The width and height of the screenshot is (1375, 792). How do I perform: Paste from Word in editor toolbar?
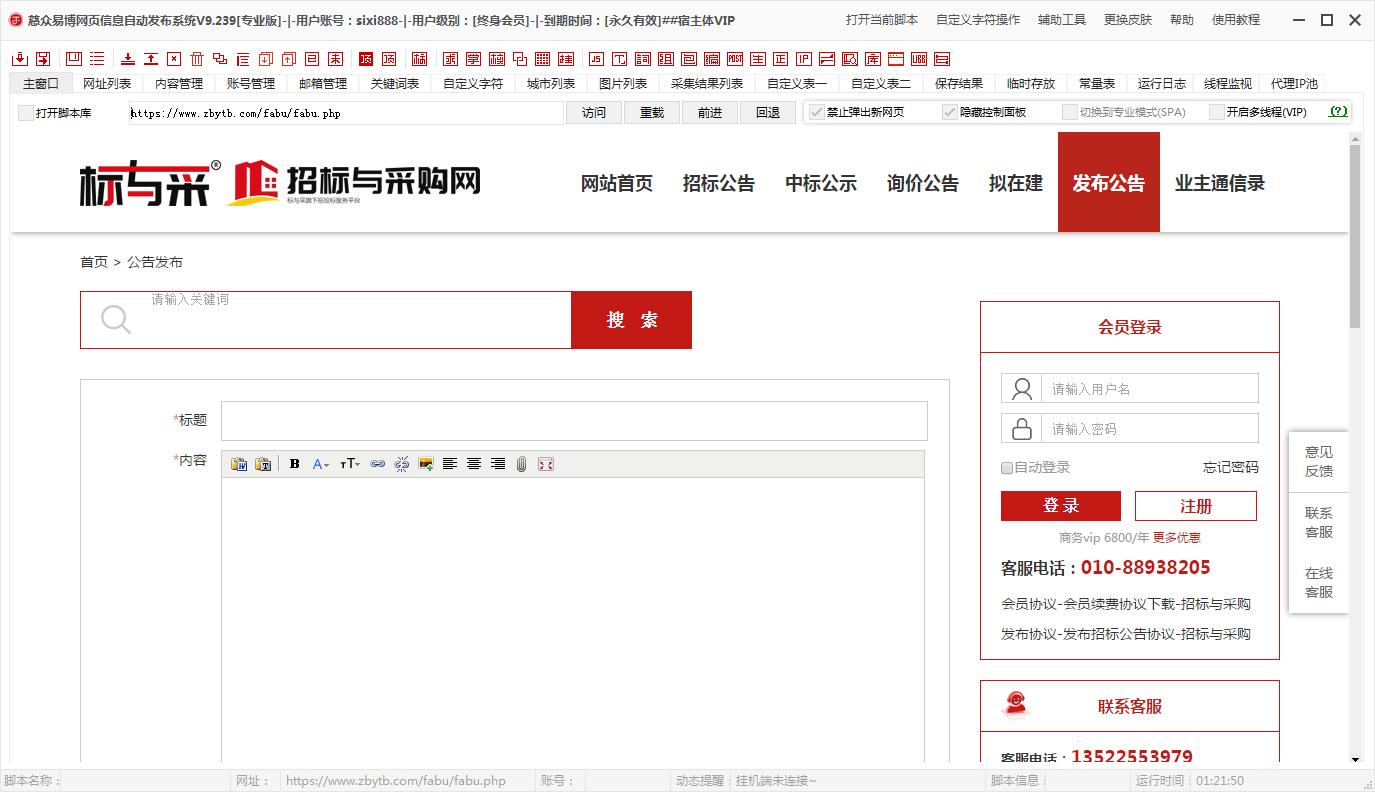point(239,464)
